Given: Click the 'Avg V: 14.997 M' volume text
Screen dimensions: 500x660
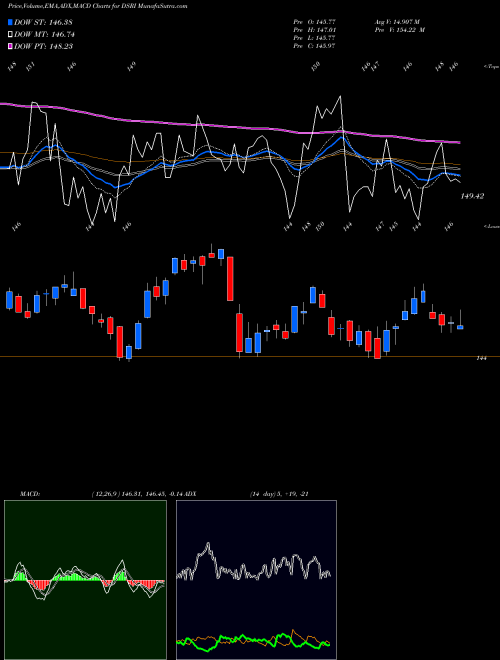Looking at the screenshot, I should pyautogui.click(x=397, y=21).
